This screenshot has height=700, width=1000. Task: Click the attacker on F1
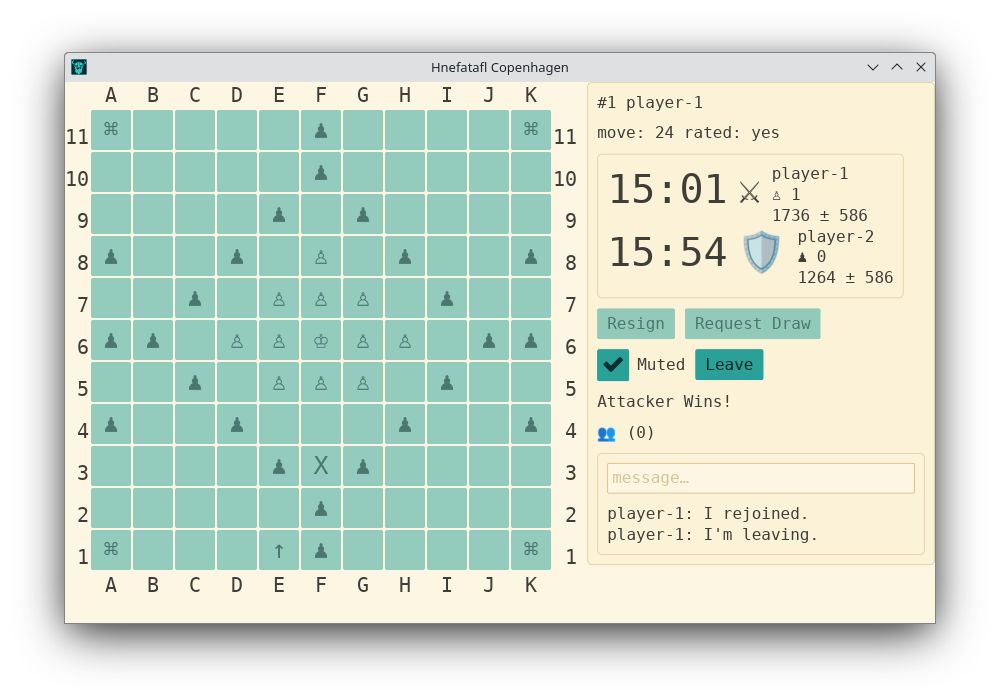pyautogui.click(x=321, y=551)
